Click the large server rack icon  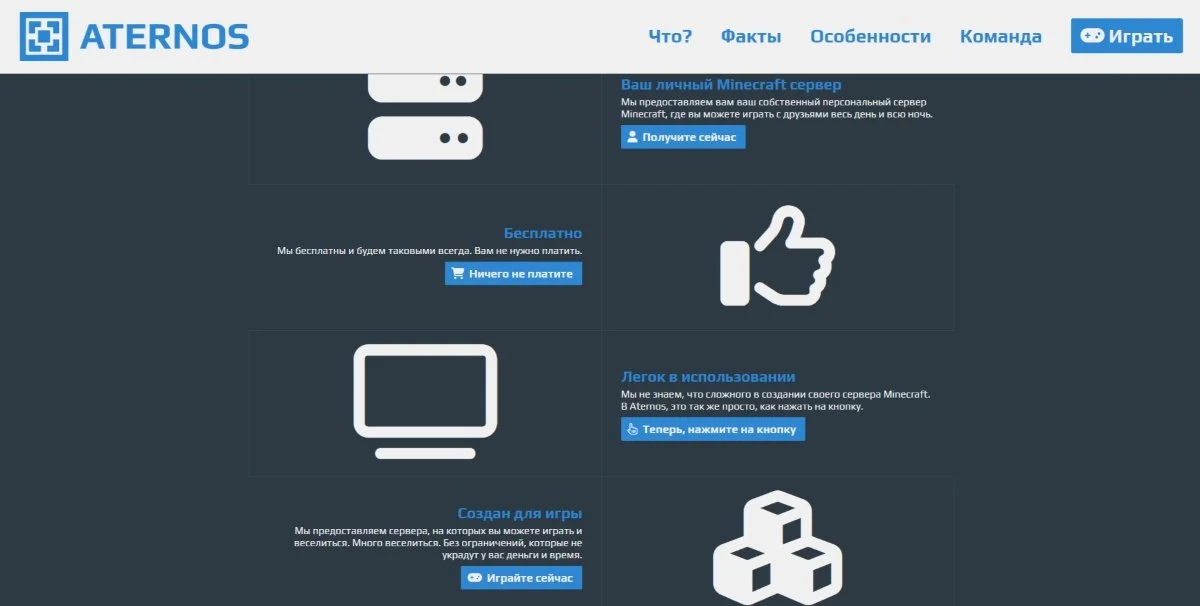[x=425, y=116]
